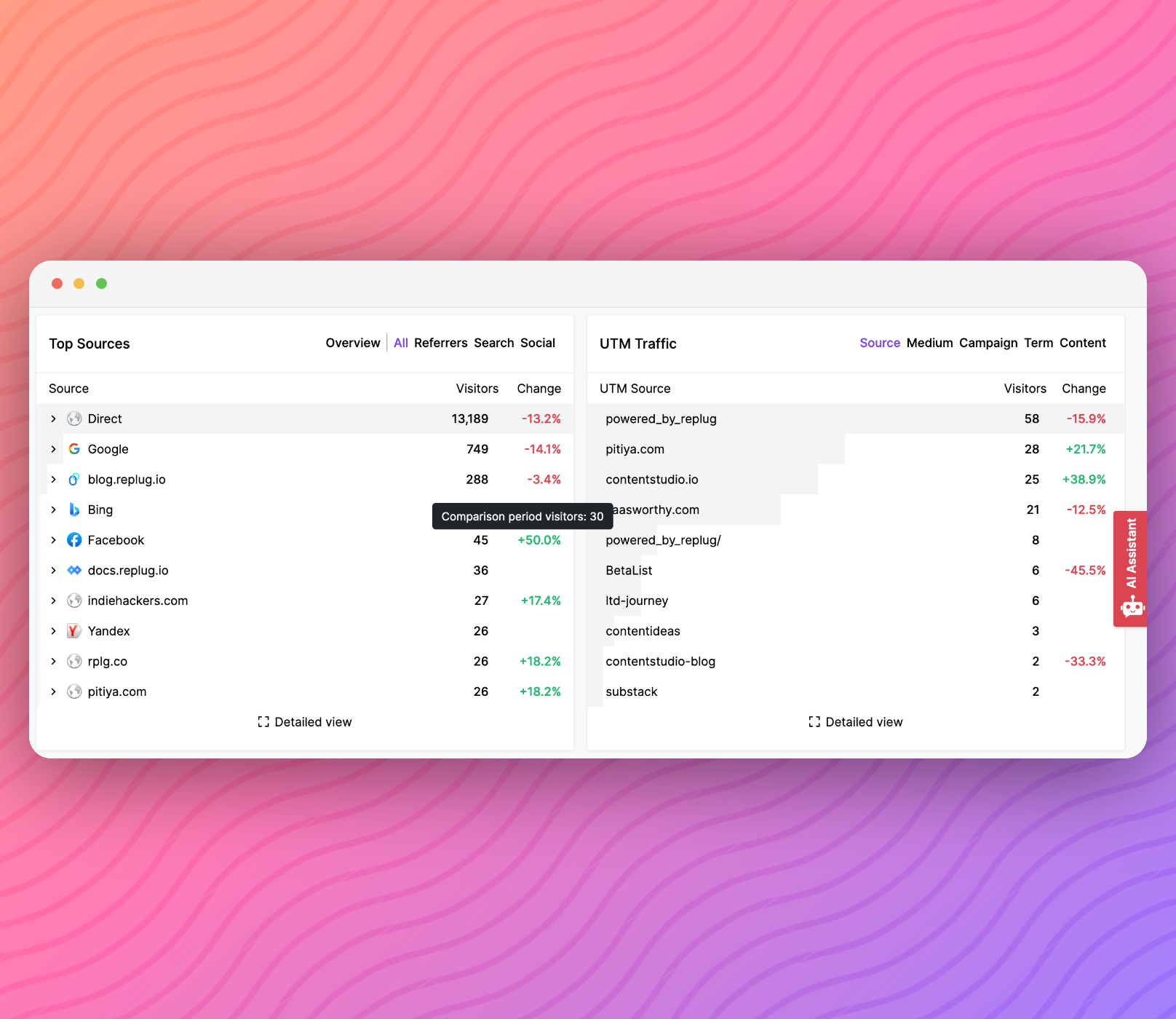
Task: Click the yellow window minimize dot
Action: click(79, 283)
